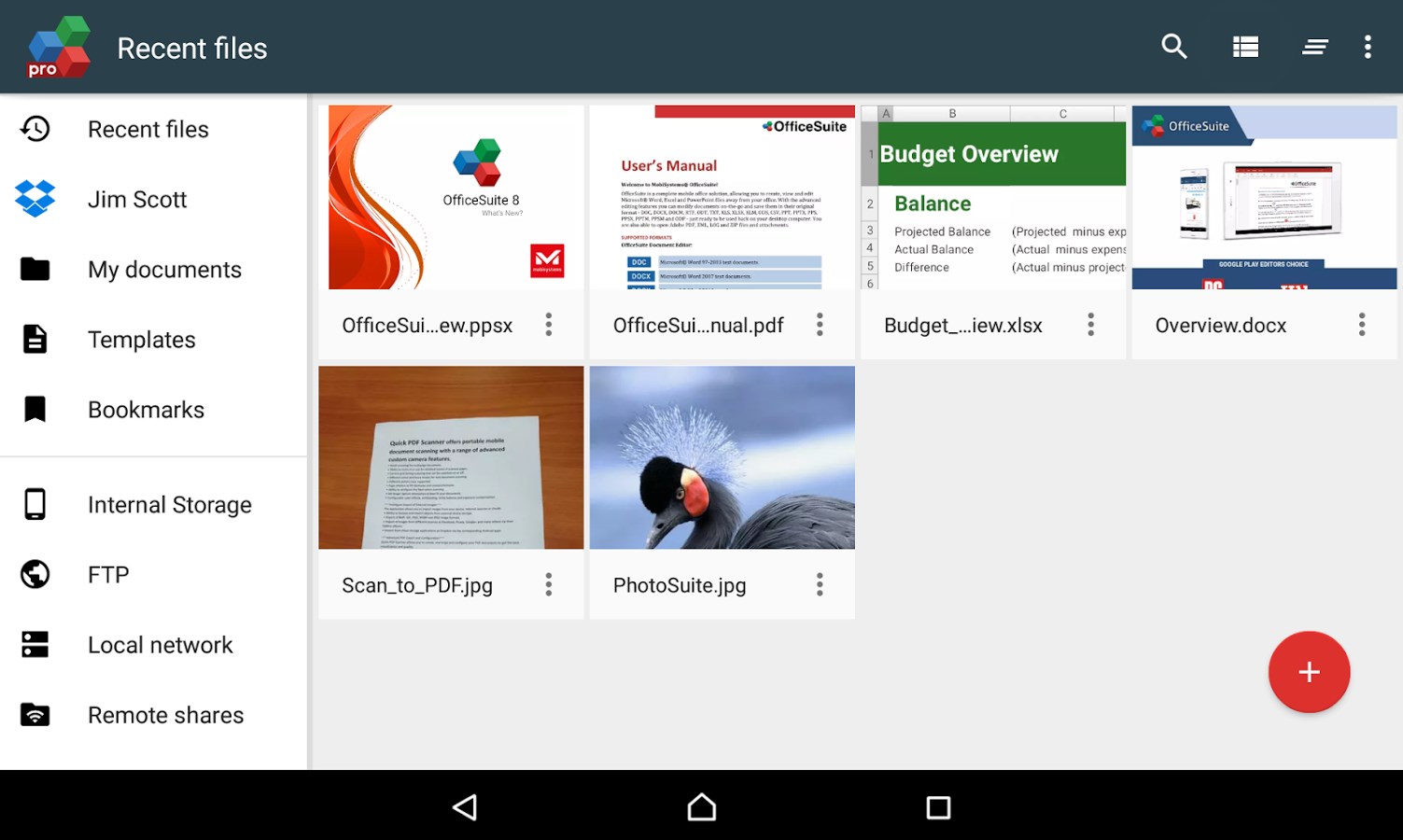Select the Local network icon
The width and height of the screenshot is (1403, 840).
coord(35,644)
